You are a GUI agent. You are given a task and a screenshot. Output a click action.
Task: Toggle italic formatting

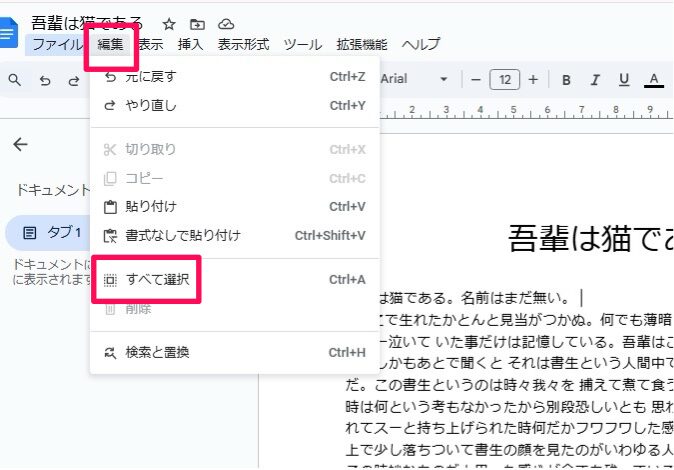pyautogui.click(x=595, y=80)
